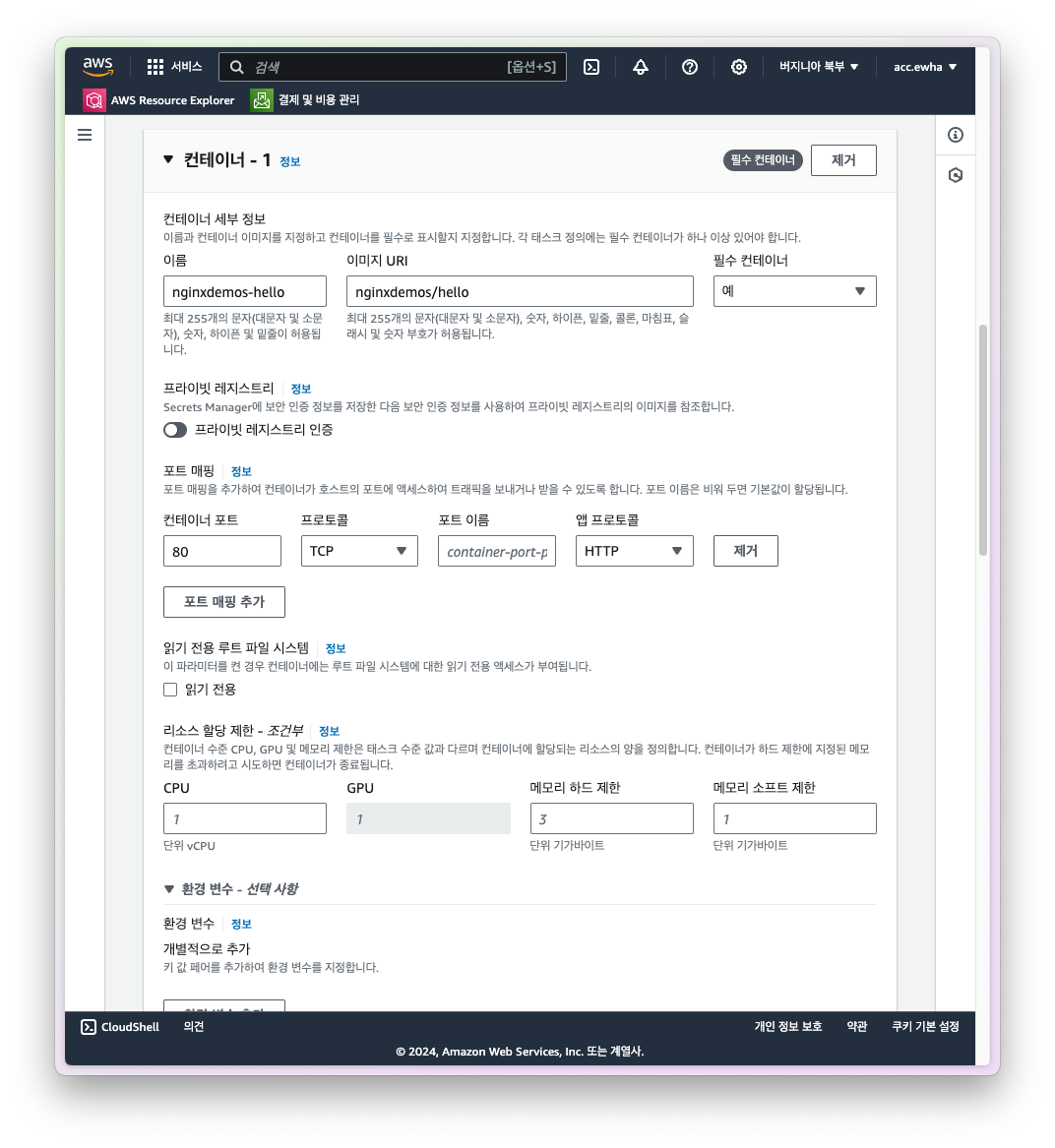Screen dimensions: 1055x1148
Task: Open the notifications bell icon
Action: tap(641, 67)
